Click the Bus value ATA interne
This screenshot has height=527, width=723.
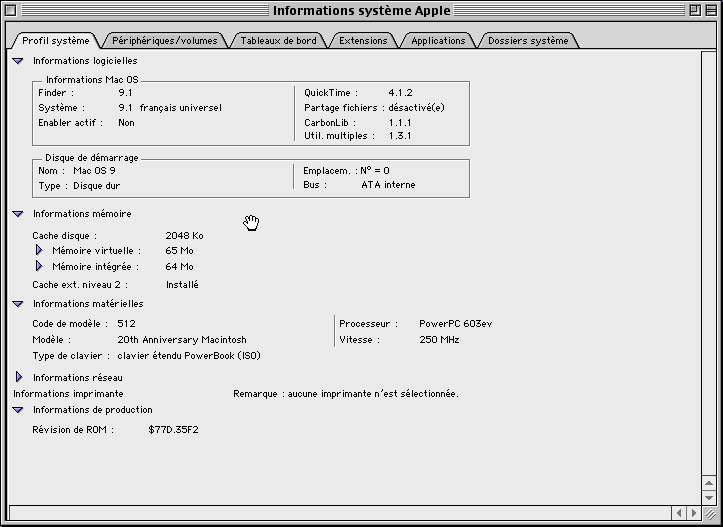tap(388, 185)
